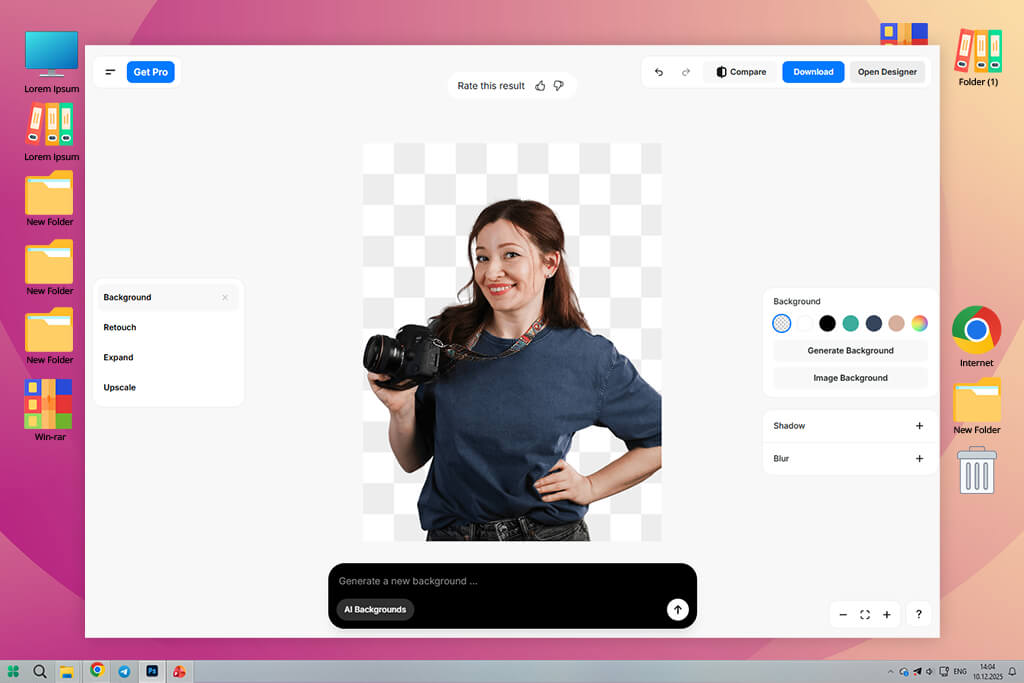
Task: Click the ENG language indicator
Action: point(960,671)
